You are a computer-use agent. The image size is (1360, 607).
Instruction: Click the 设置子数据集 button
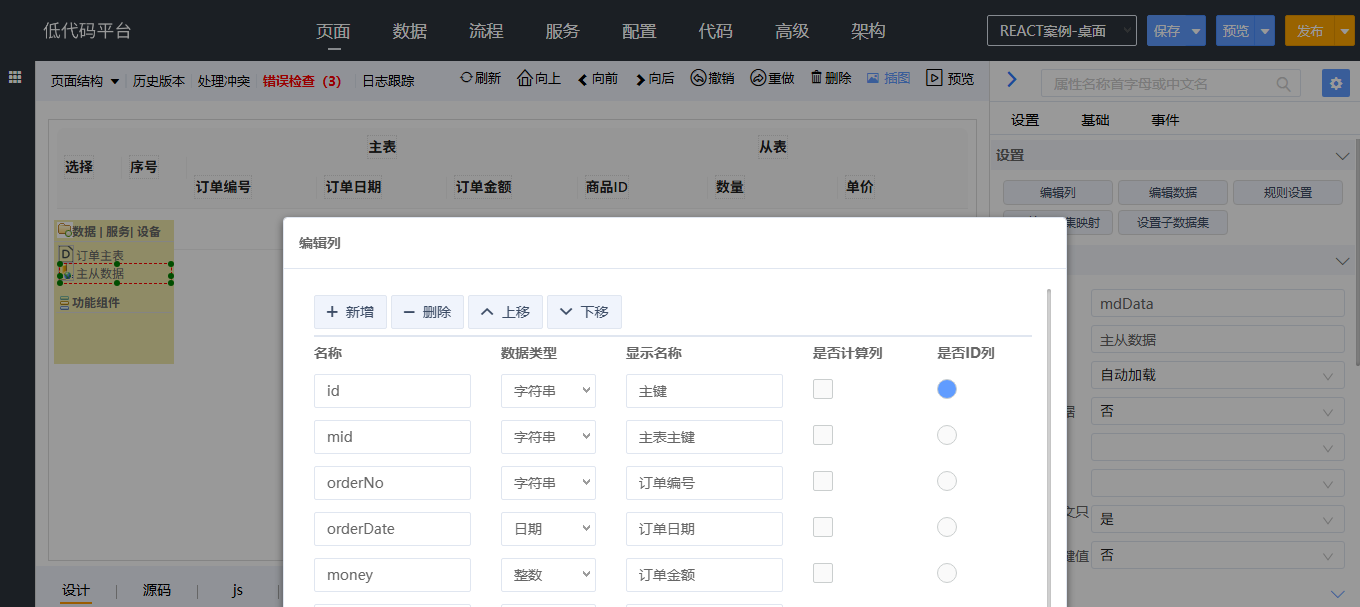click(x=1173, y=223)
